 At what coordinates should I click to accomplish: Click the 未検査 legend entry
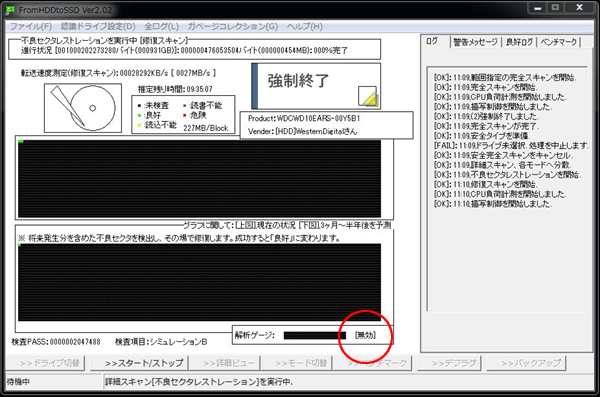click(153, 105)
